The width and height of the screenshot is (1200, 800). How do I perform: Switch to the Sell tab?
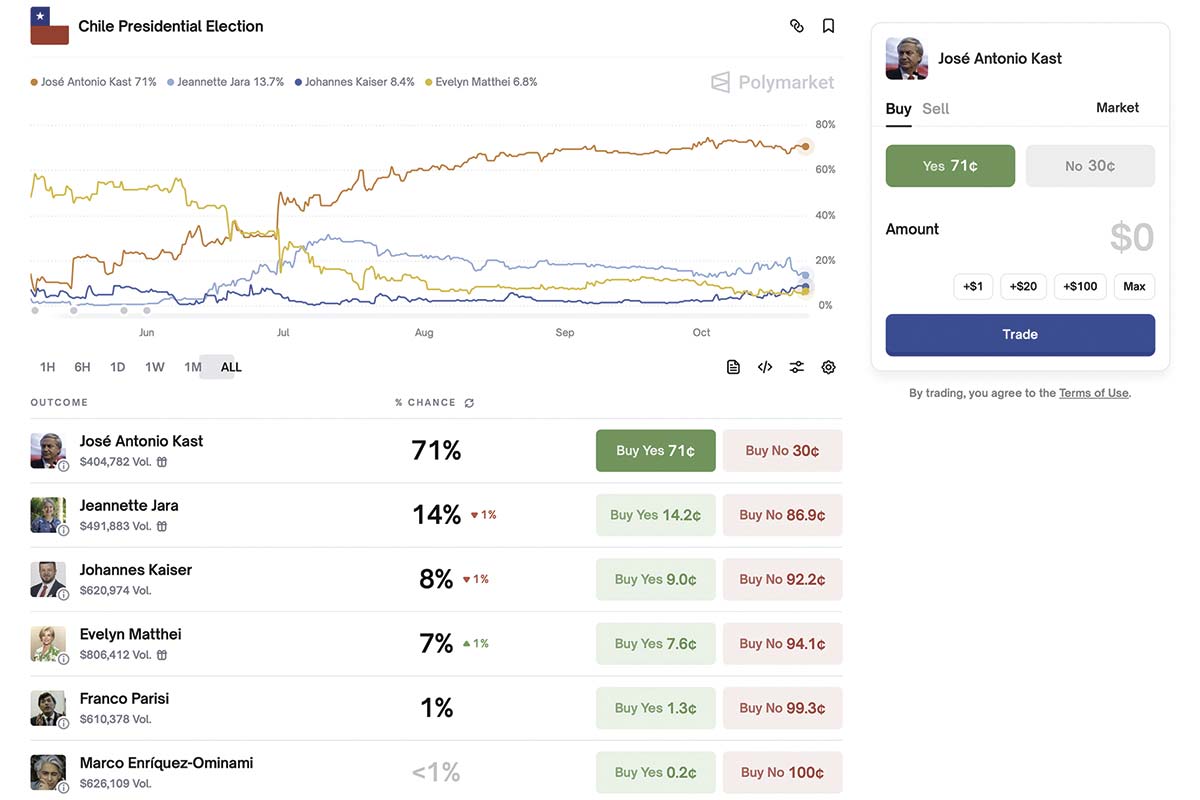coord(936,109)
